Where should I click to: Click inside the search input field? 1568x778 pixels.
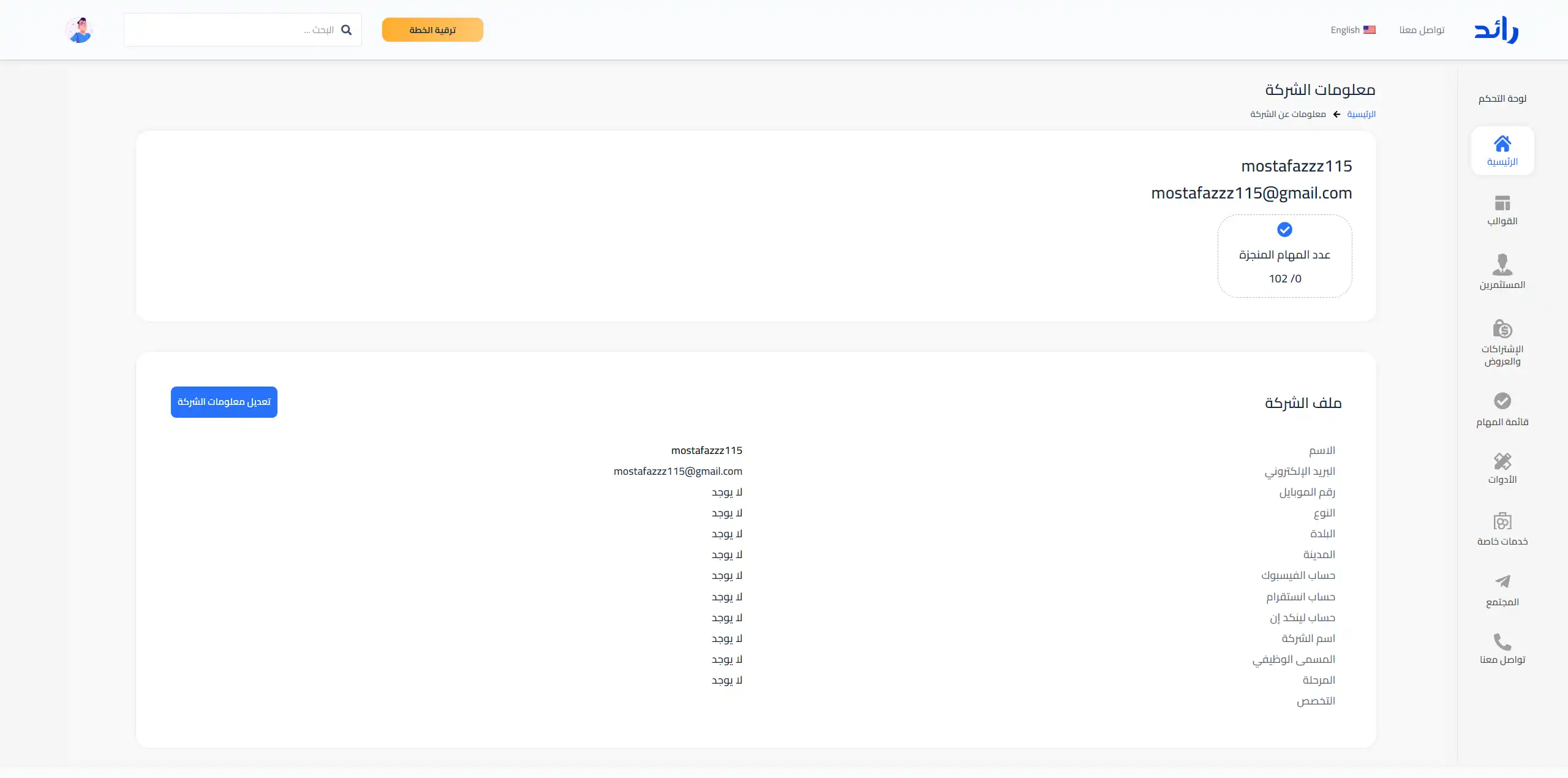coord(233,30)
